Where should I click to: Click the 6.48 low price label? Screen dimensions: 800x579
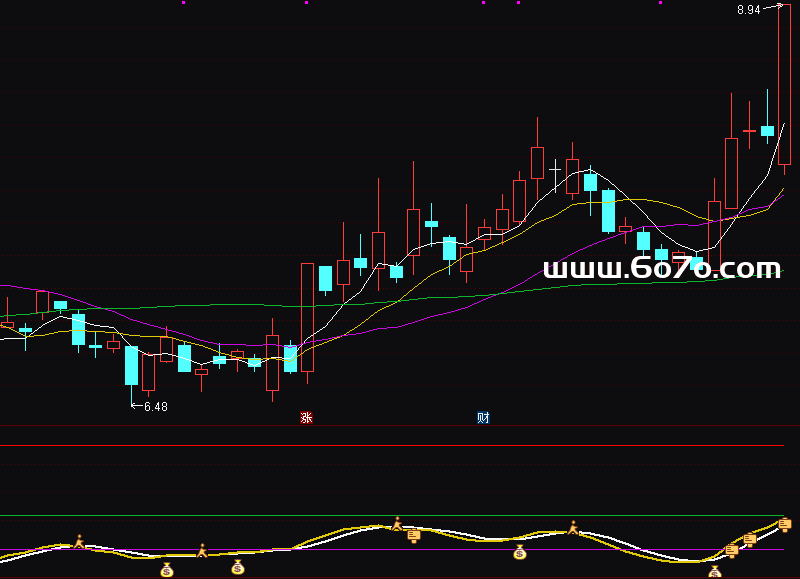(x=155, y=407)
